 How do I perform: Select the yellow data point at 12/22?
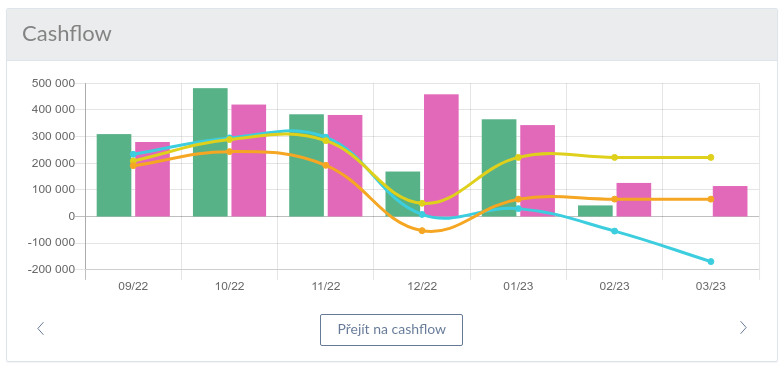point(422,203)
